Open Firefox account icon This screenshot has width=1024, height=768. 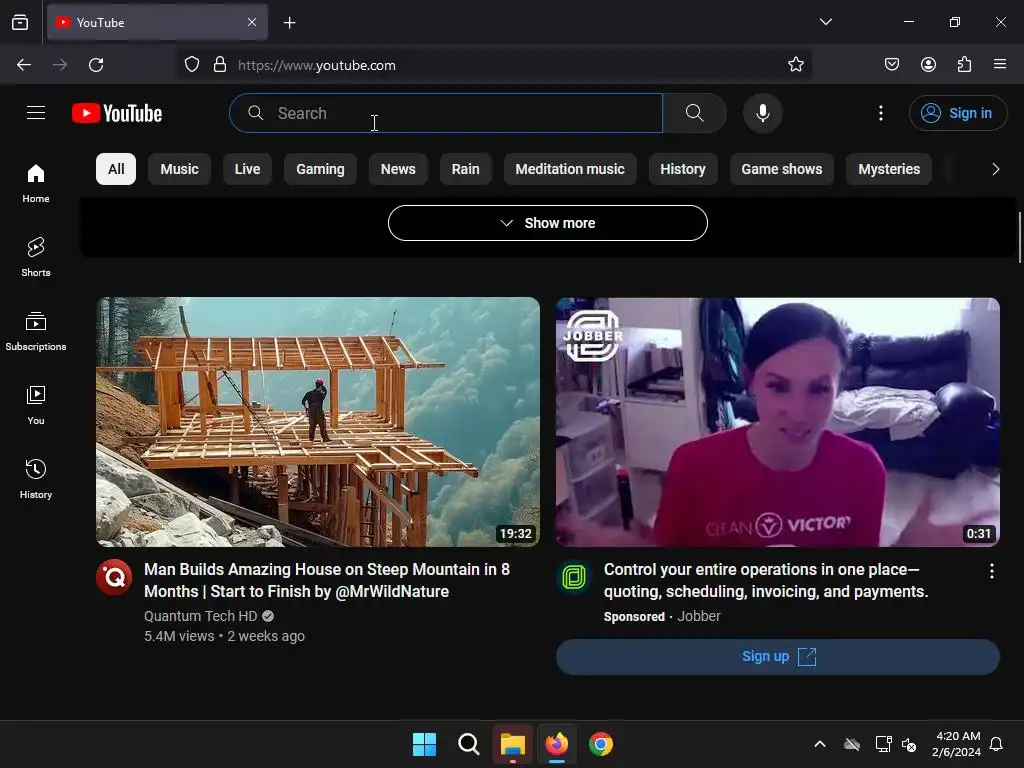(x=928, y=64)
